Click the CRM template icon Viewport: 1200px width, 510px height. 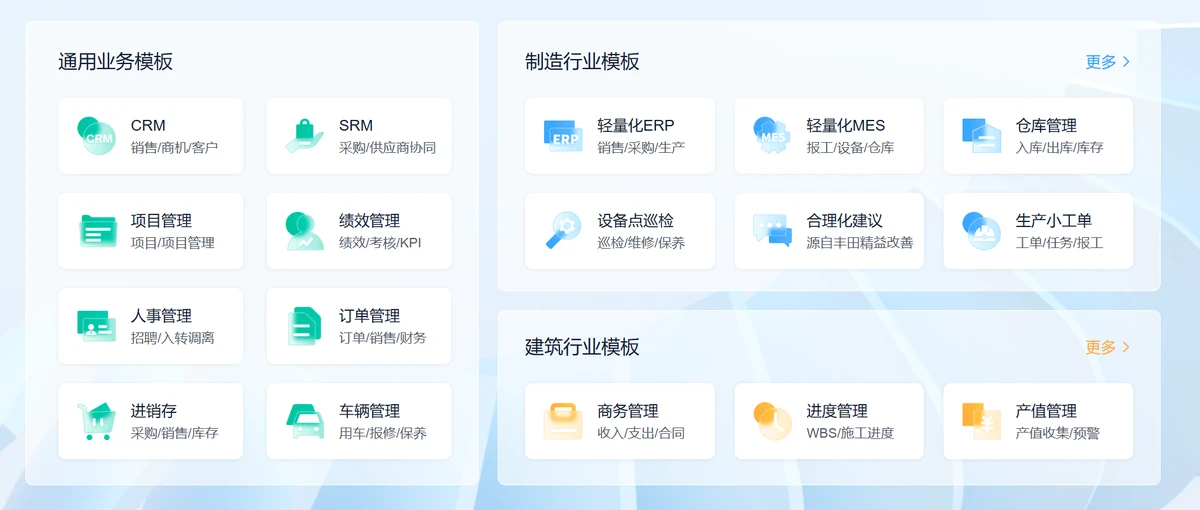[97, 136]
